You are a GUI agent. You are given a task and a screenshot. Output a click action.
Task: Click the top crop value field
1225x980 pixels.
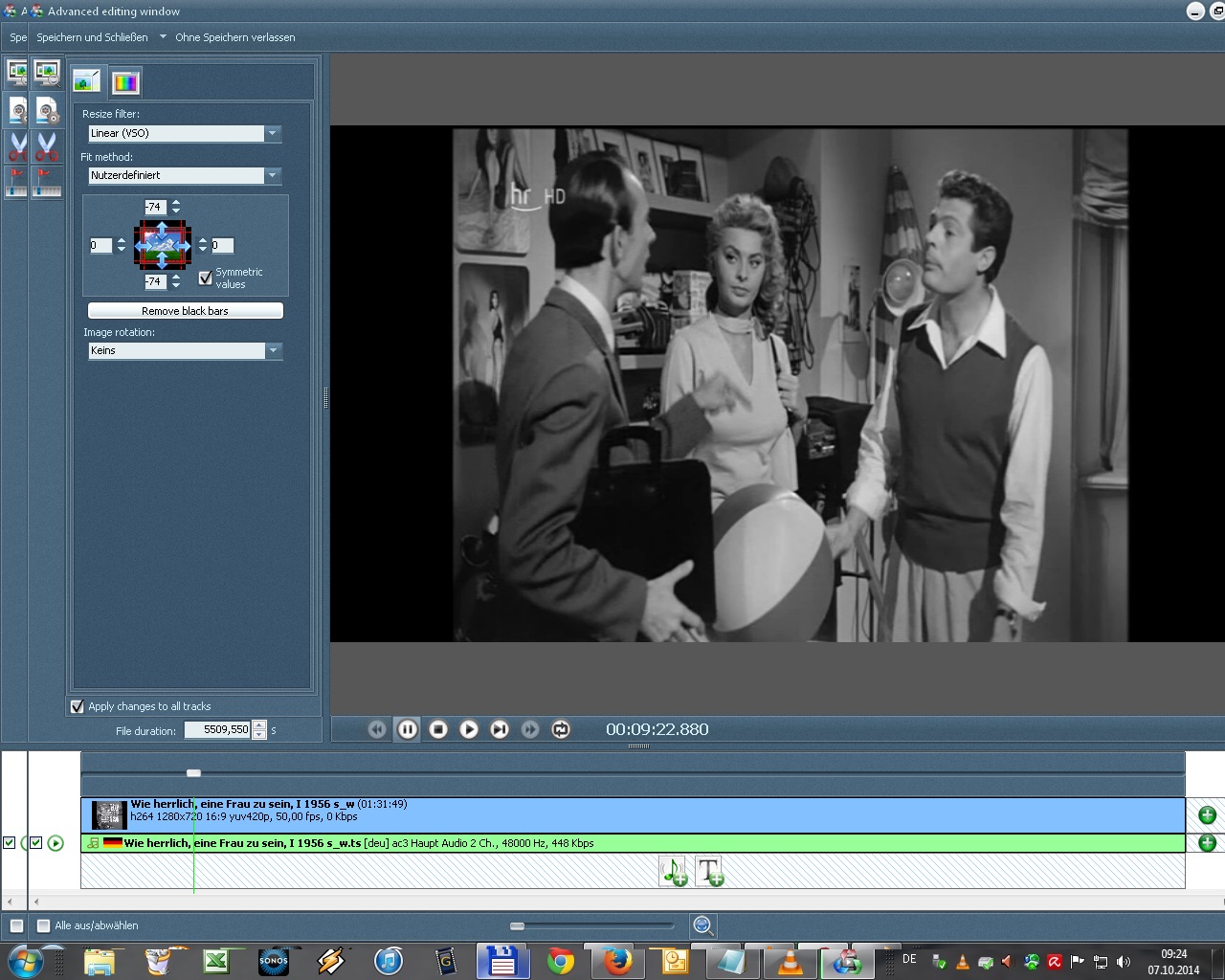[x=155, y=207]
